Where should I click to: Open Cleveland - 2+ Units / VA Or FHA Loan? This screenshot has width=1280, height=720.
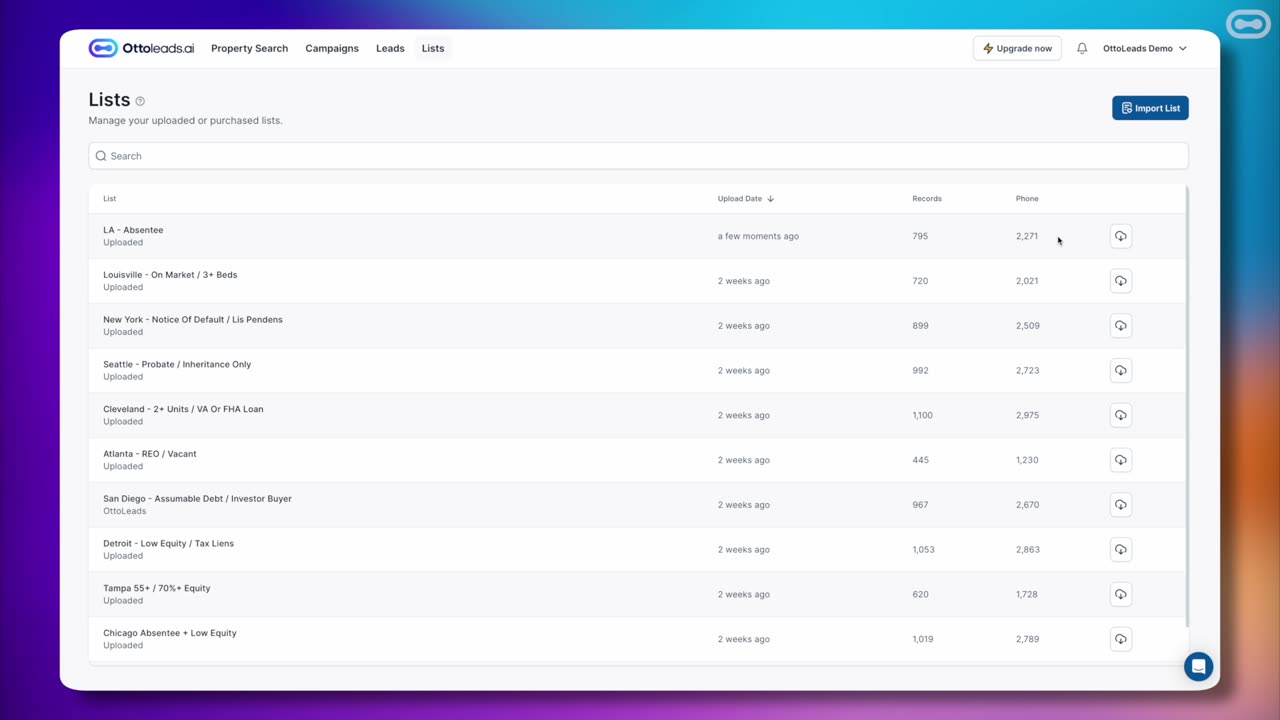tap(183, 409)
